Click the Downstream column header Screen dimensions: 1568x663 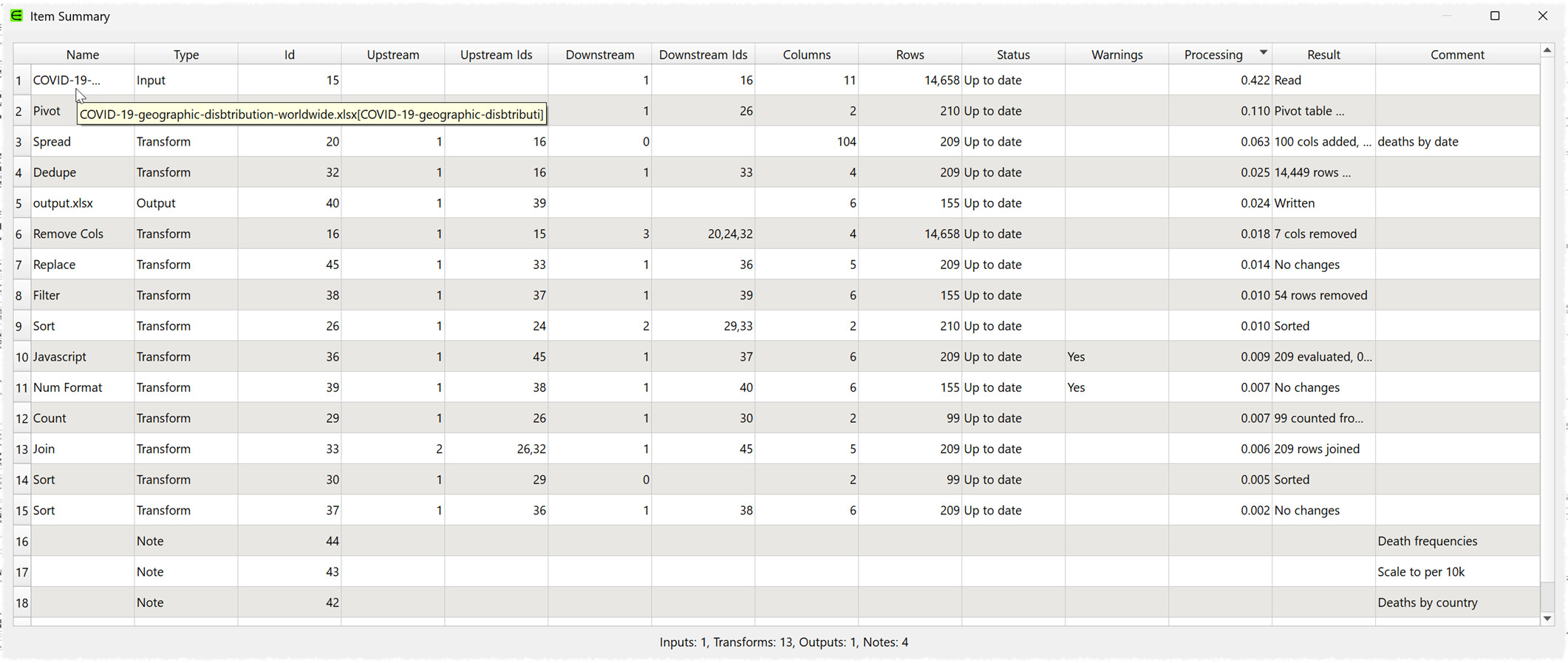click(600, 55)
